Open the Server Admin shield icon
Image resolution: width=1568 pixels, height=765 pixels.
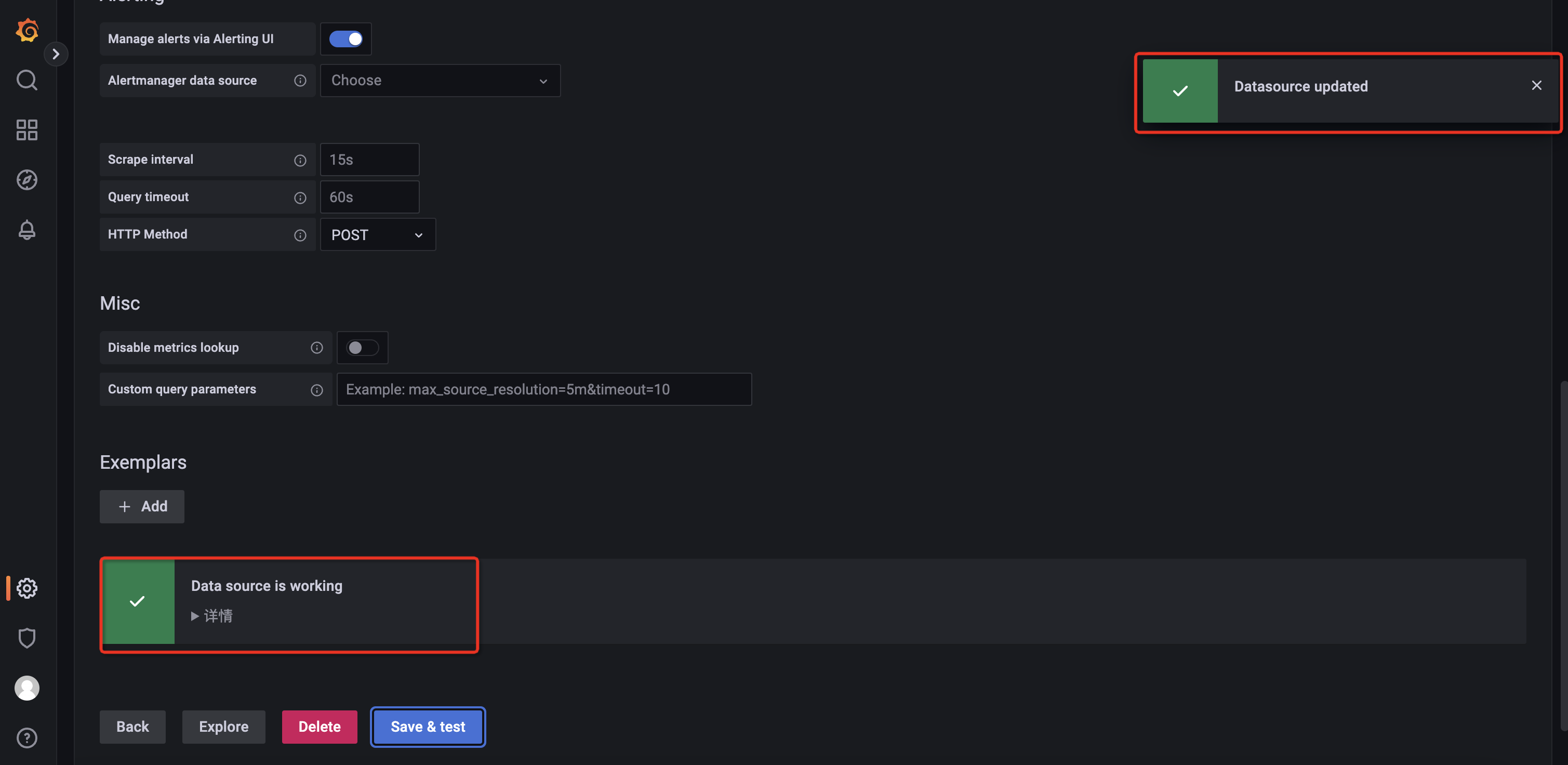[x=27, y=638]
